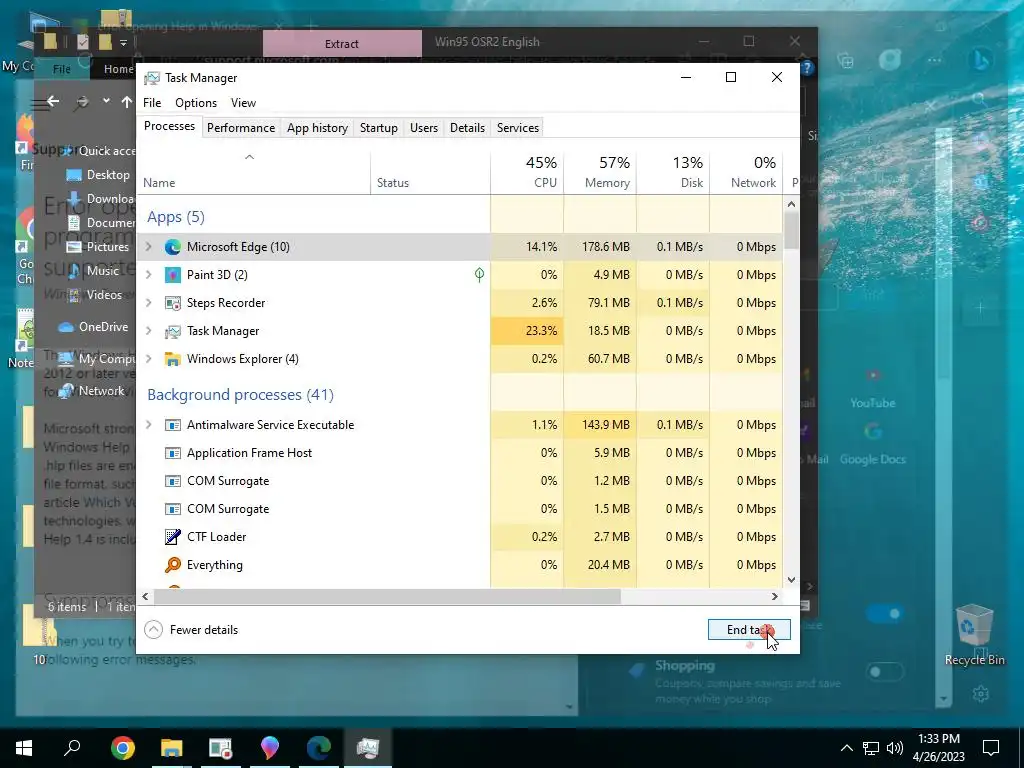Click the horizontal scrollbar left arrow
Viewport: 1024px width, 768px height.
tap(145, 596)
